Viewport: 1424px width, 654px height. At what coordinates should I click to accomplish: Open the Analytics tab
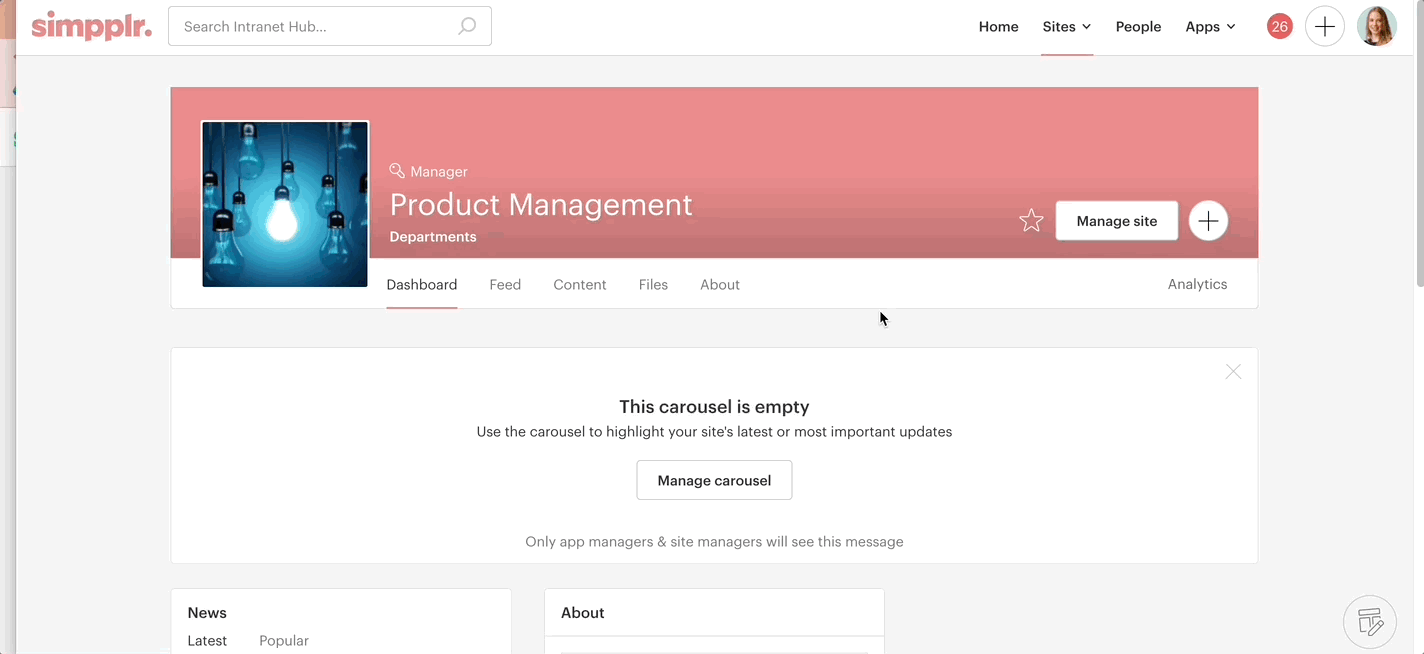click(x=1197, y=284)
